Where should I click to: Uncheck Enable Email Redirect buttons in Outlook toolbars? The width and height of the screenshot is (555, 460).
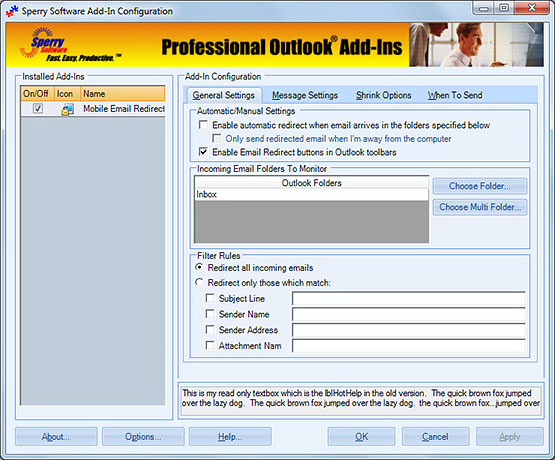(203, 152)
